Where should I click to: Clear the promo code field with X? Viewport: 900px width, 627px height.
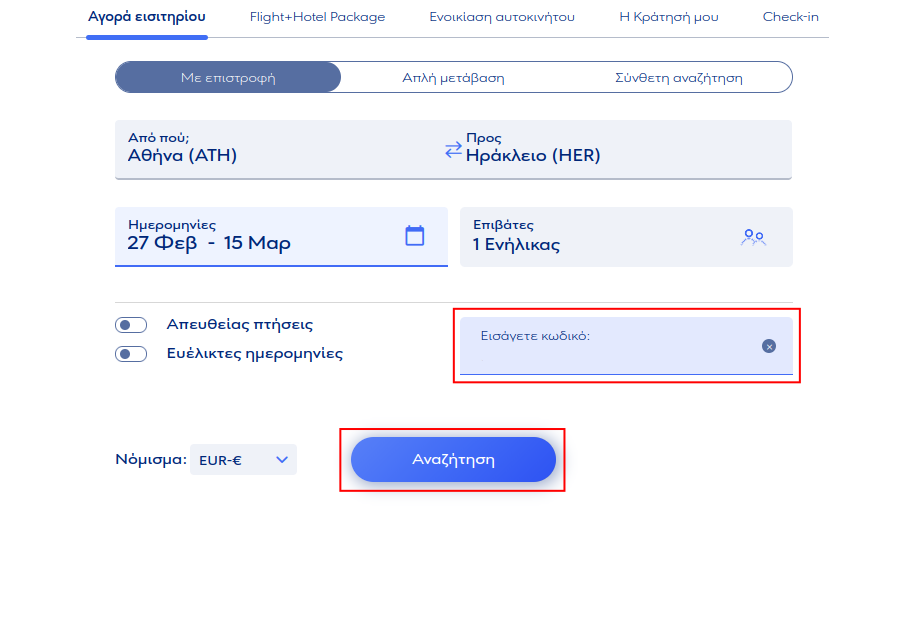pyautogui.click(x=769, y=346)
